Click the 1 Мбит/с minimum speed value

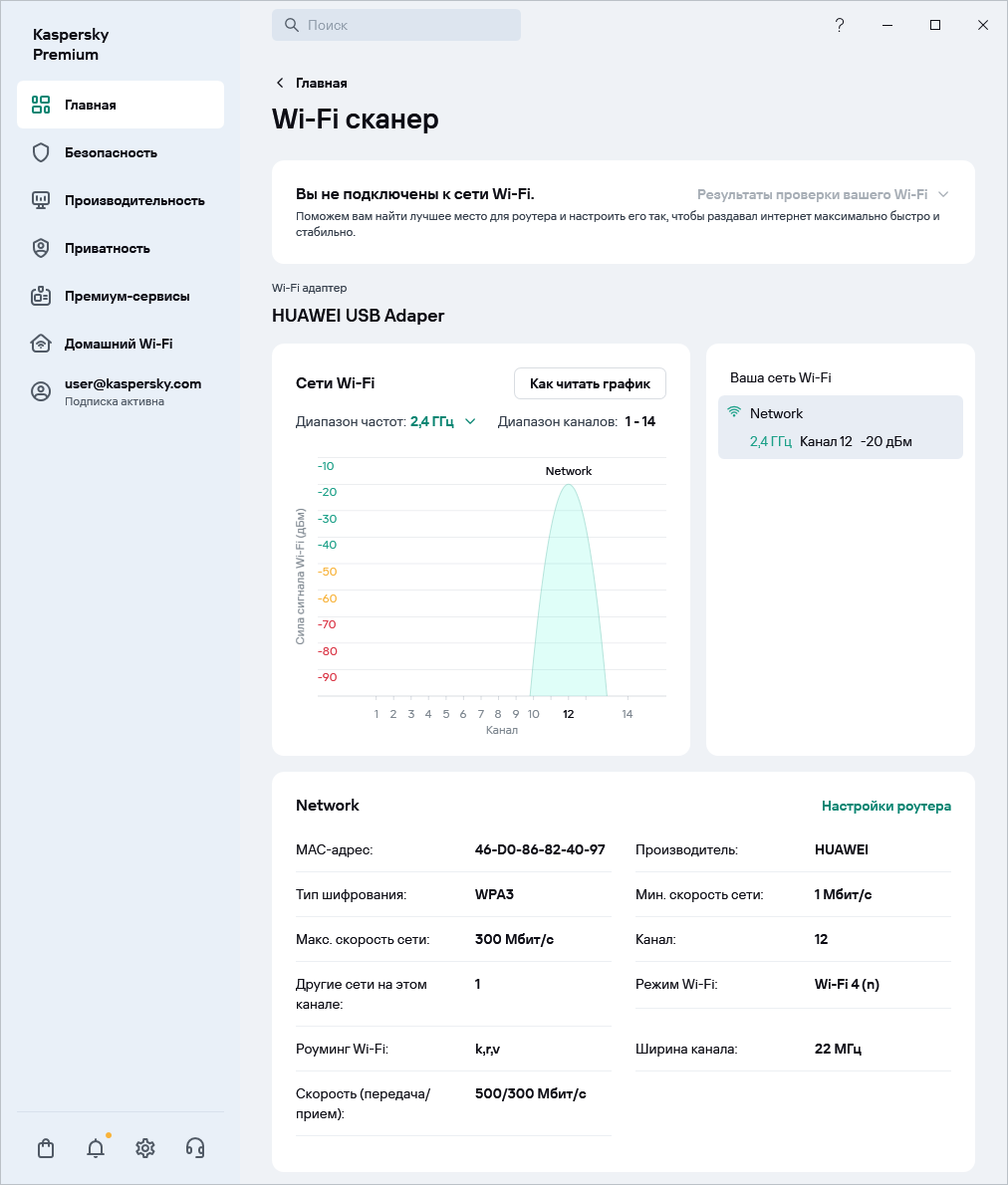tap(843, 894)
